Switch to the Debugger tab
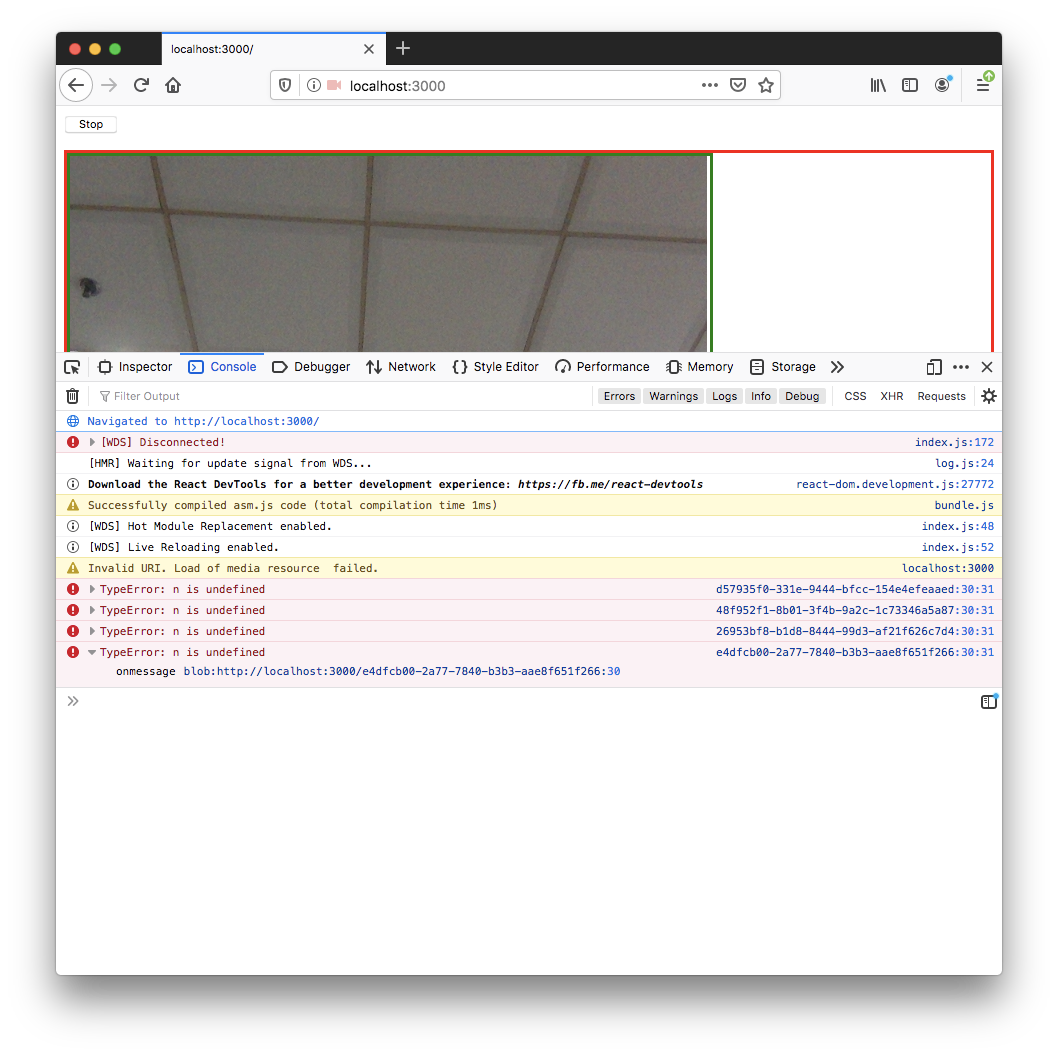Viewport: 1058px width, 1055px height. tap(311, 367)
